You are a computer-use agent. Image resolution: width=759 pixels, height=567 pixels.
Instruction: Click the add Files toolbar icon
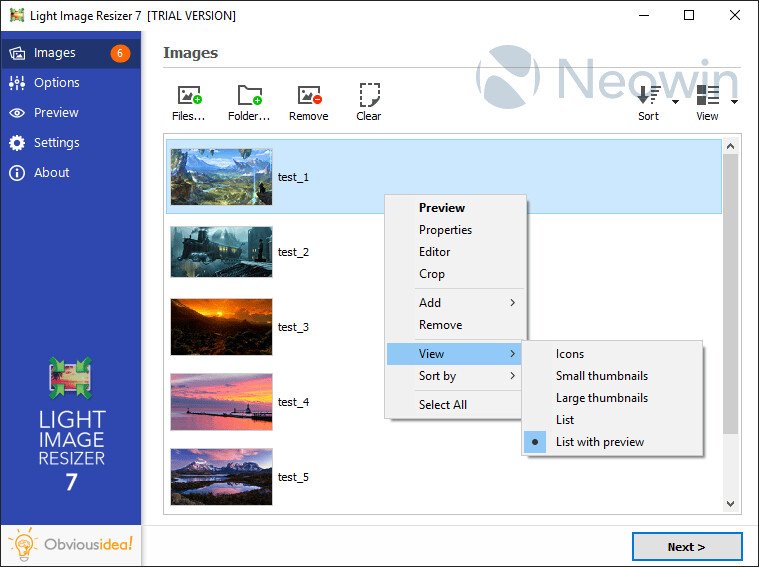[188, 97]
